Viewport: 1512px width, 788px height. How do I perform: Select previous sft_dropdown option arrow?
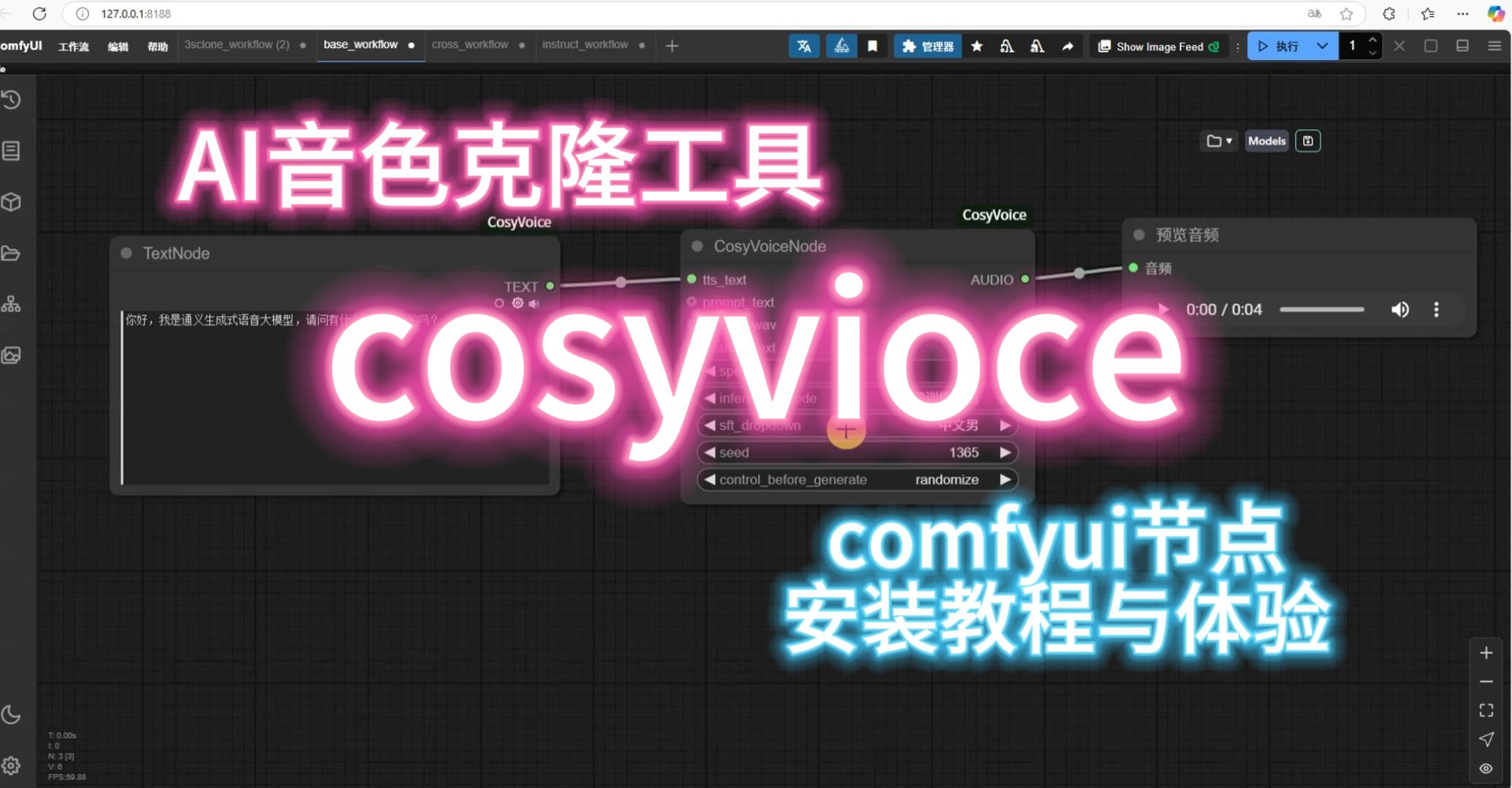[x=709, y=425]
